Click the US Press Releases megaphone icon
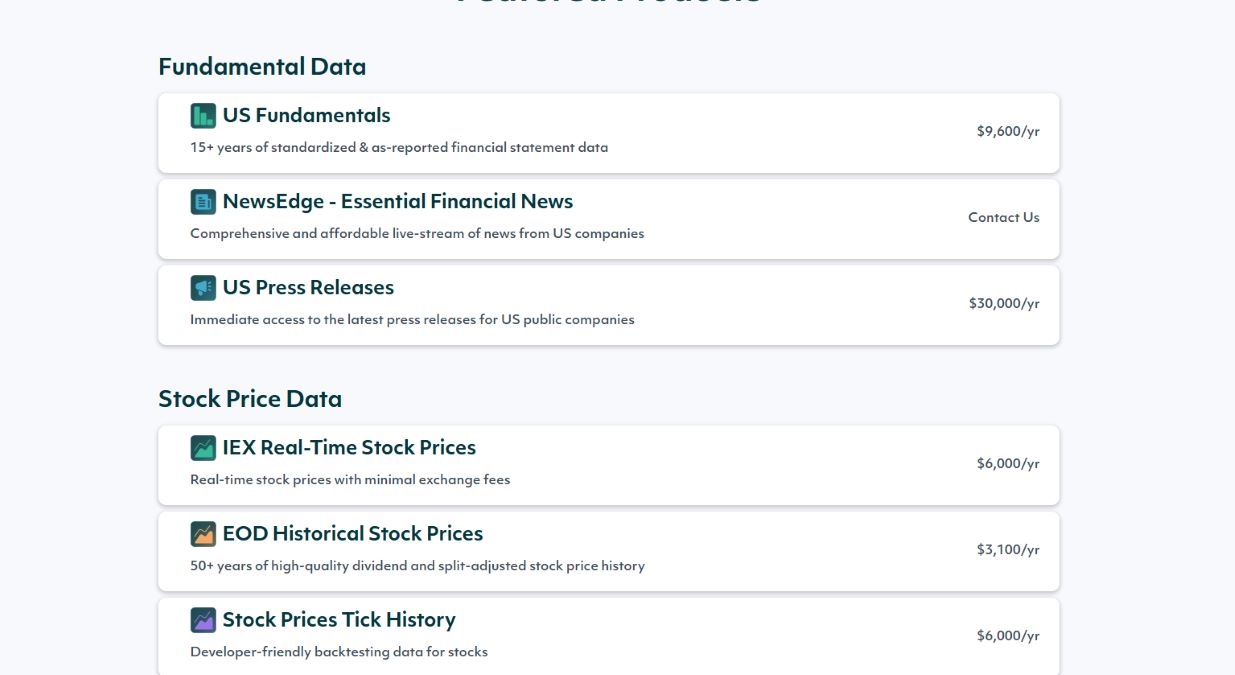 click(x=203, y=287)
